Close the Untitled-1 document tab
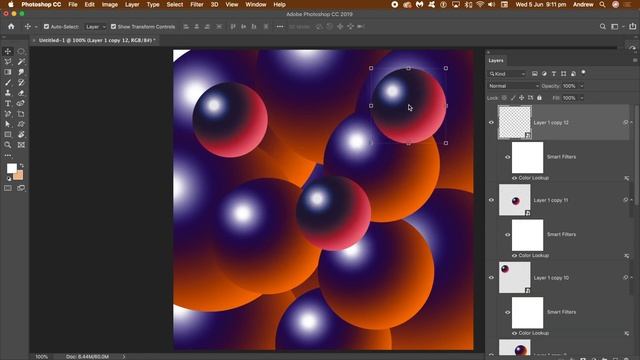The image size is (640, 360). [34, 40]
